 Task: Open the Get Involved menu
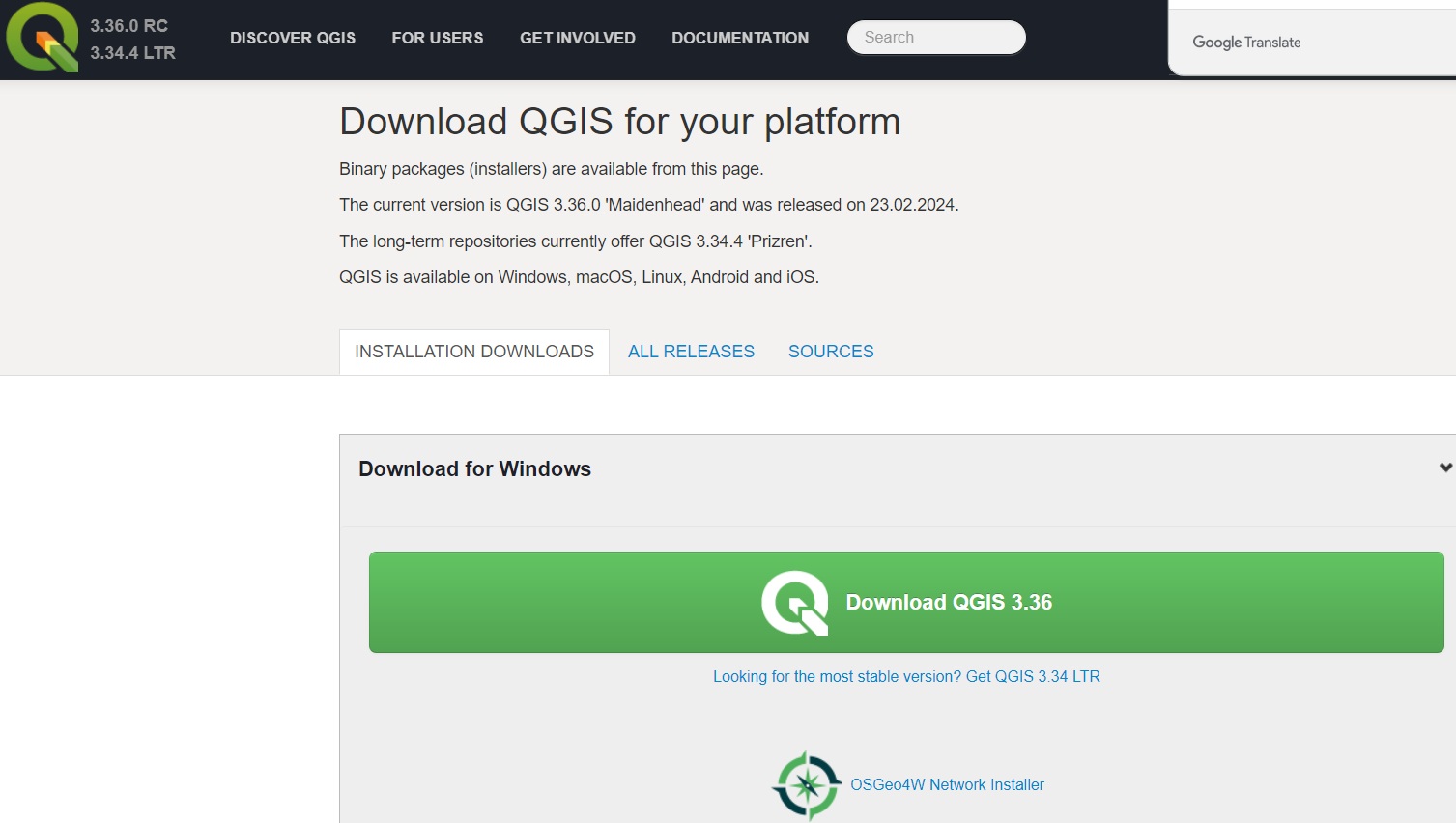578,38
